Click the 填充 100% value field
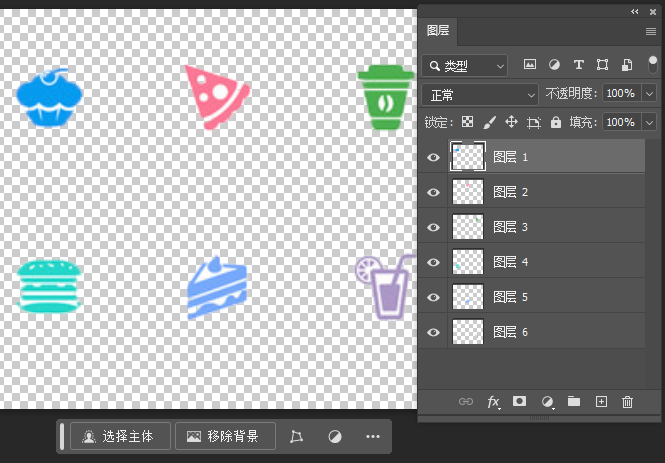This screenshot has width=665, height=463. tap(623, 123)
